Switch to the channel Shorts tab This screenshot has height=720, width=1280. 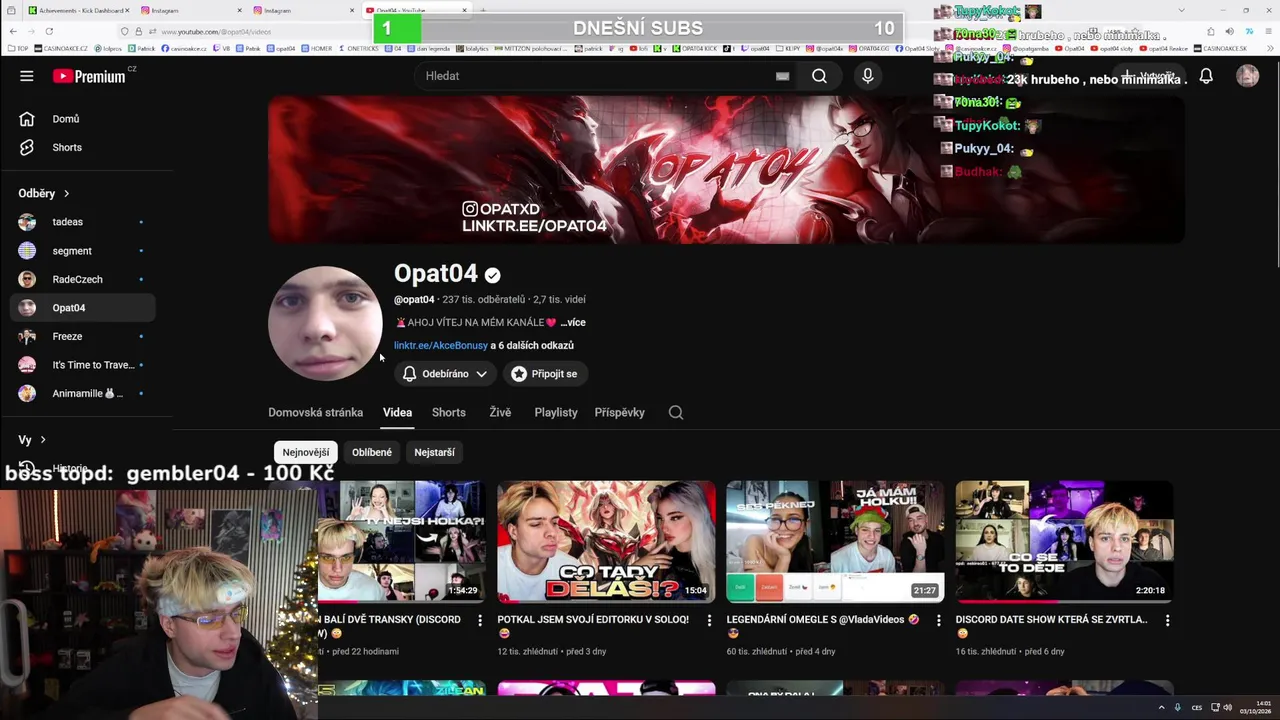click(x=449, y=412)
